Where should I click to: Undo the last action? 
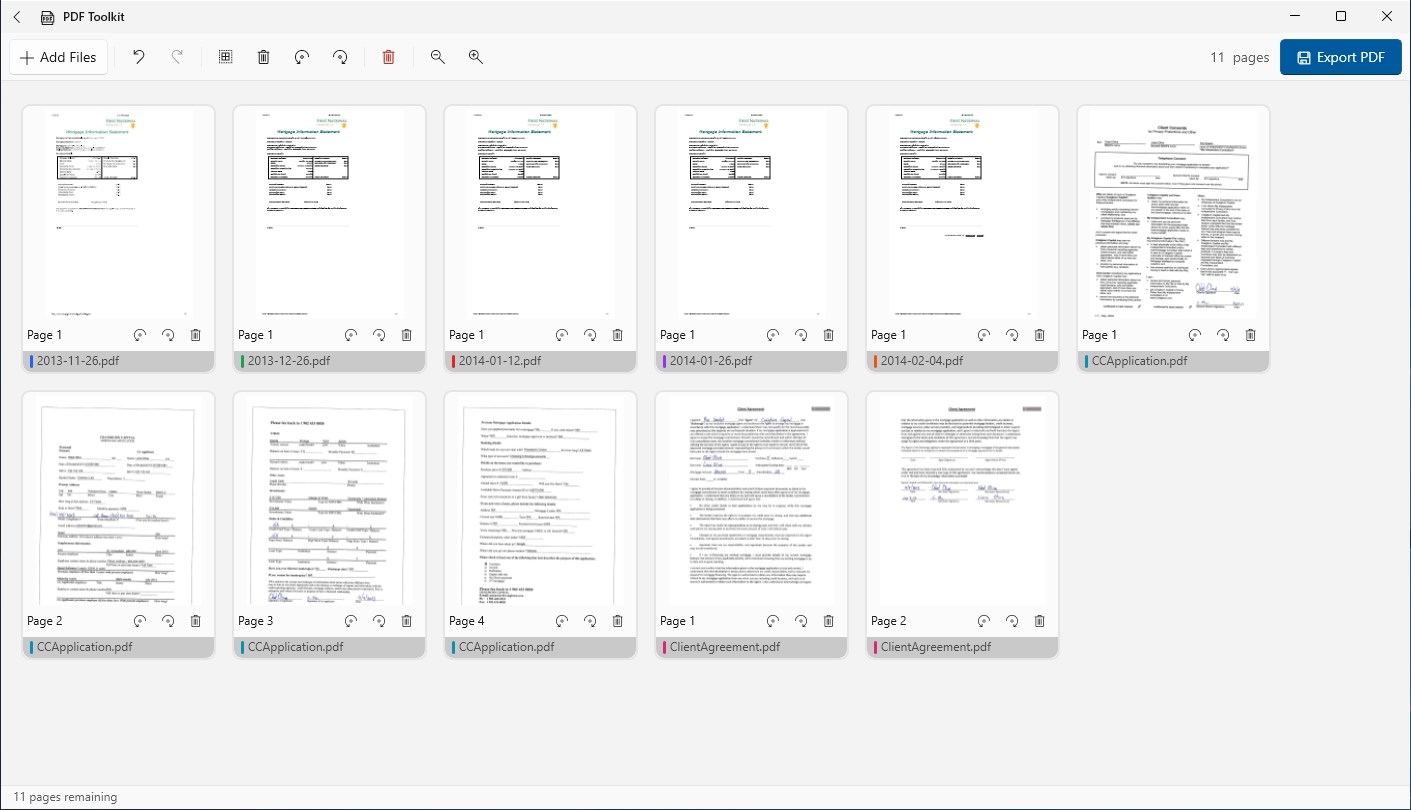139,57
